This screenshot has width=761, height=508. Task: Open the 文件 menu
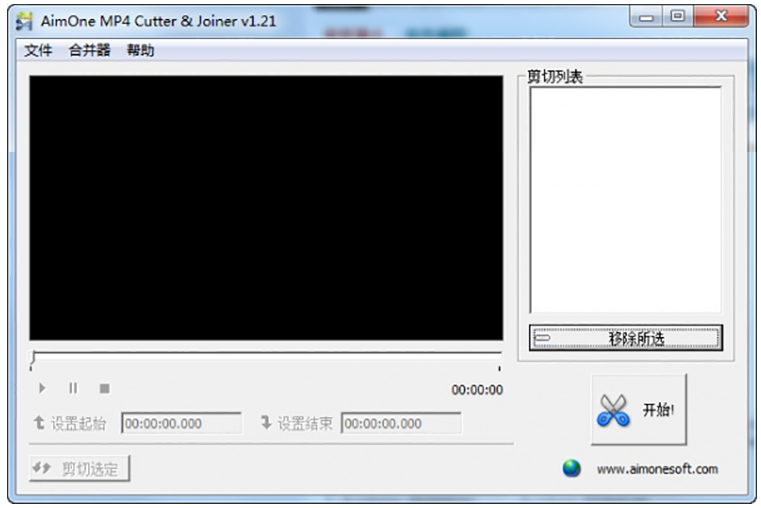[38, 51]
